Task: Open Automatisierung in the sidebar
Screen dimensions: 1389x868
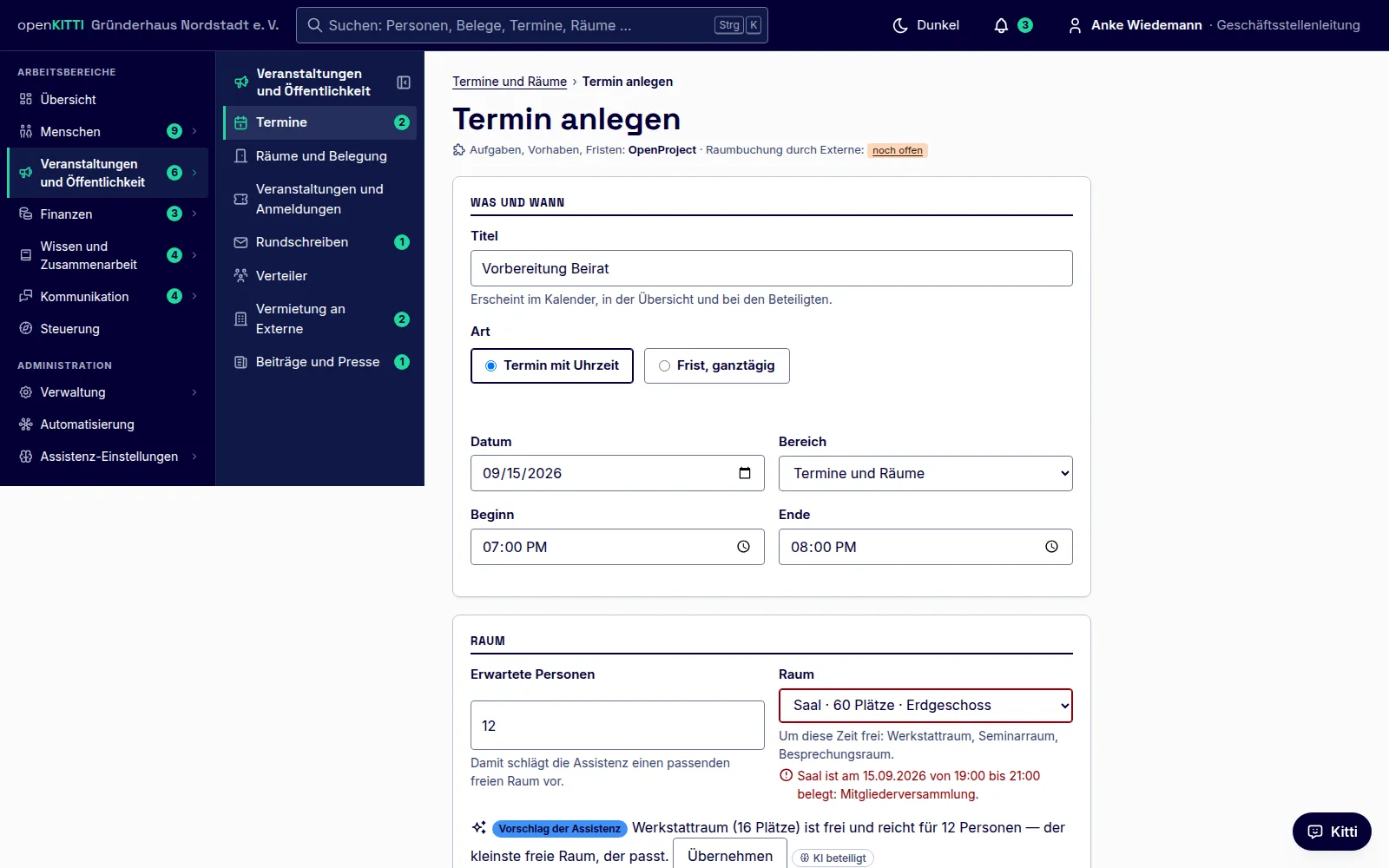Action: pos(108,424)
